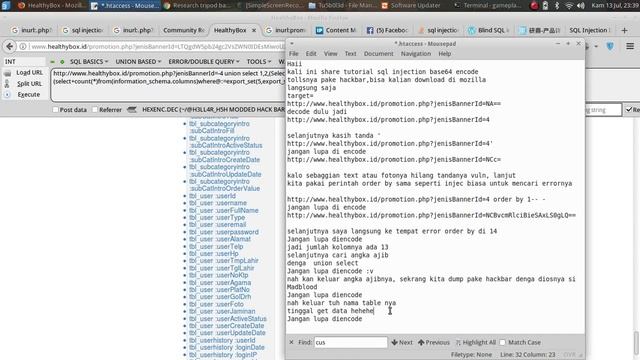Click the Filetype: None status text

pyautogui.click(x=471, y=355)
